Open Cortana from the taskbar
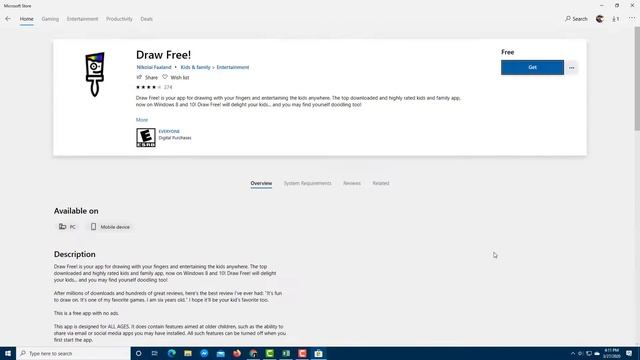 [138, 353]
